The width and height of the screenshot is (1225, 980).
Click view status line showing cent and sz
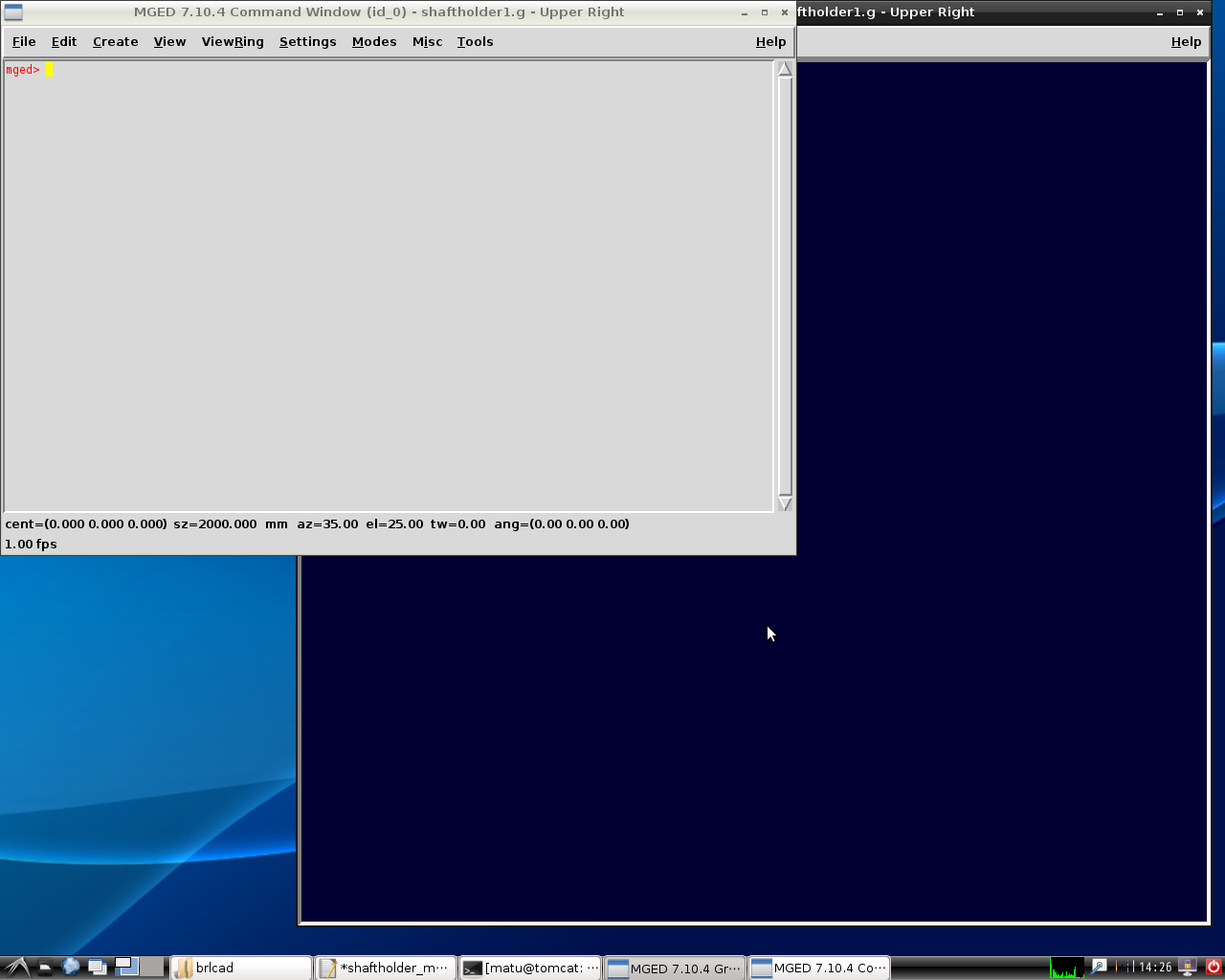pyautogui.click(x=317, y=523)
